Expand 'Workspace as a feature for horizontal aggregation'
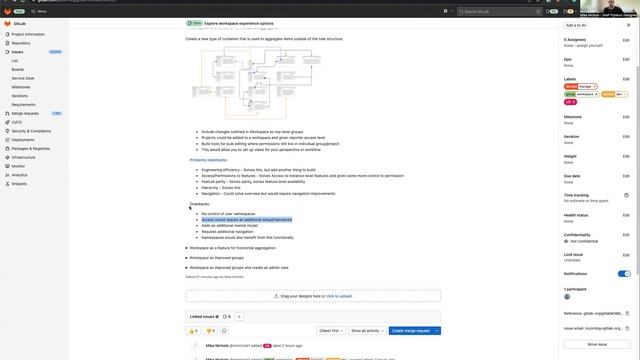 pos(232,248)
